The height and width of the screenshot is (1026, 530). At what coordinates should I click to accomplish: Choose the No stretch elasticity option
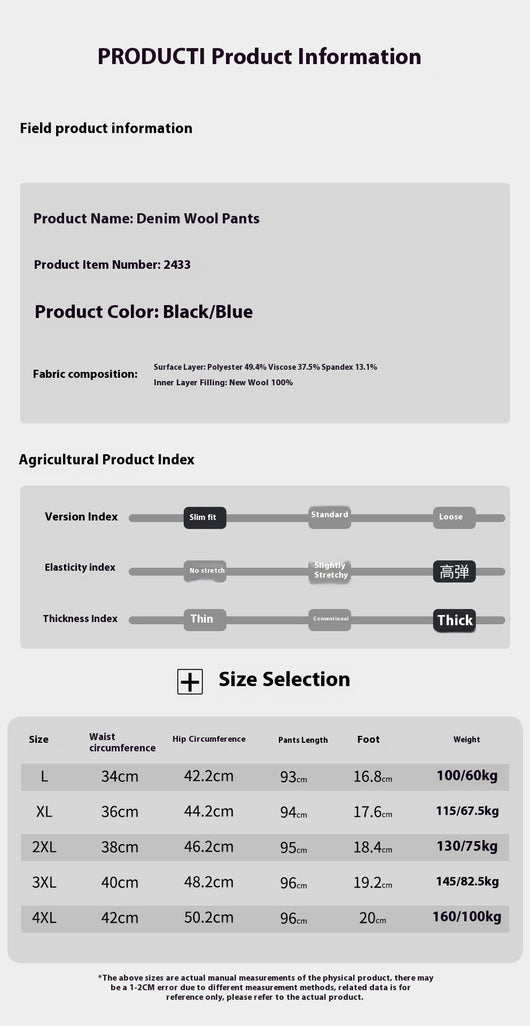205,571
